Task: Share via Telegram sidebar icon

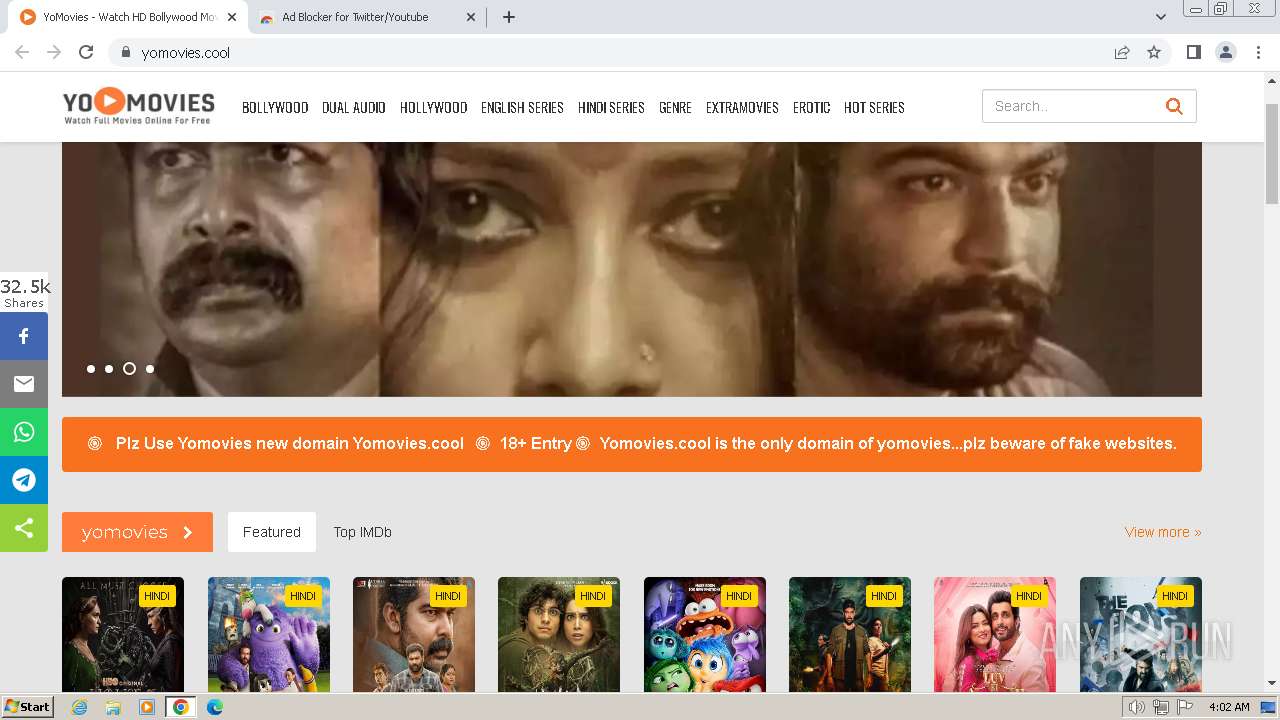Action: tap(24, 480)
